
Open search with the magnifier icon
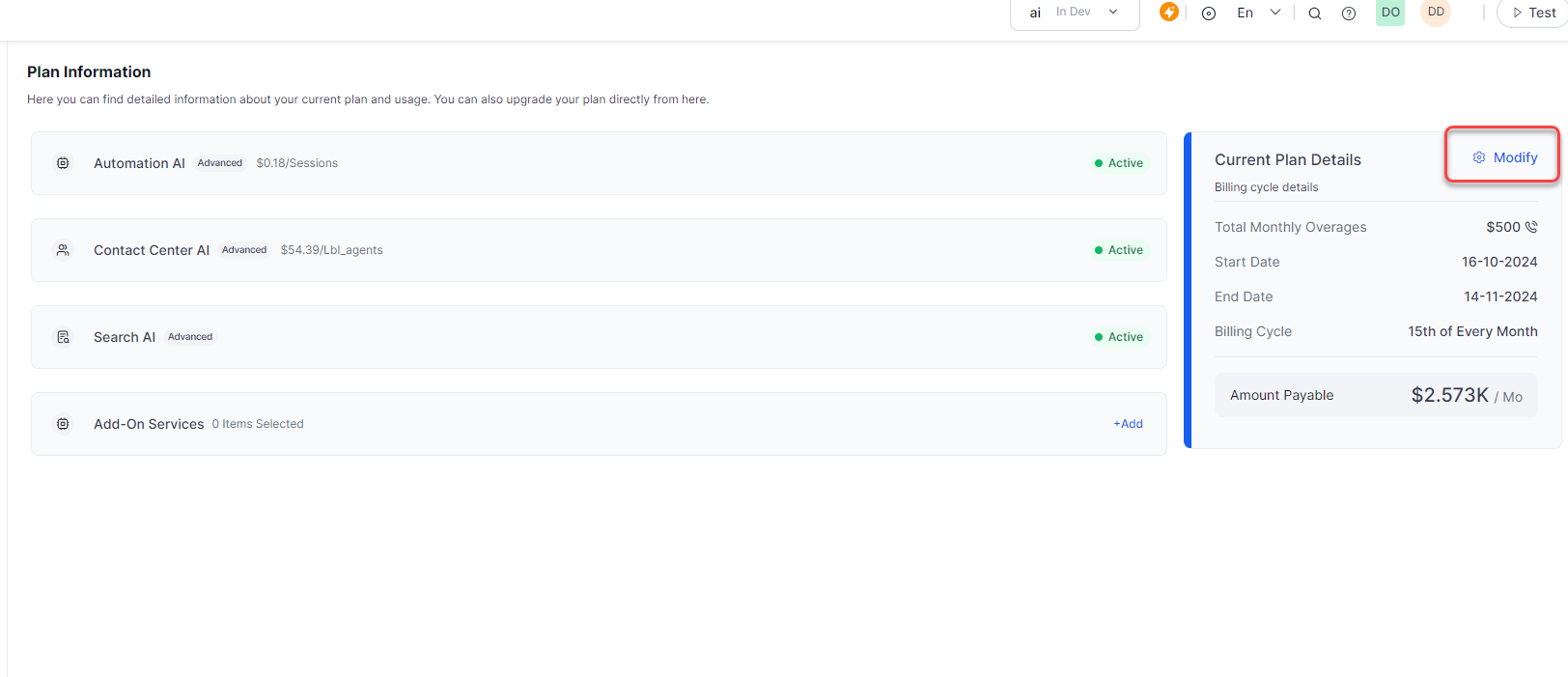pyautogui.click(x=1314, y=14)
